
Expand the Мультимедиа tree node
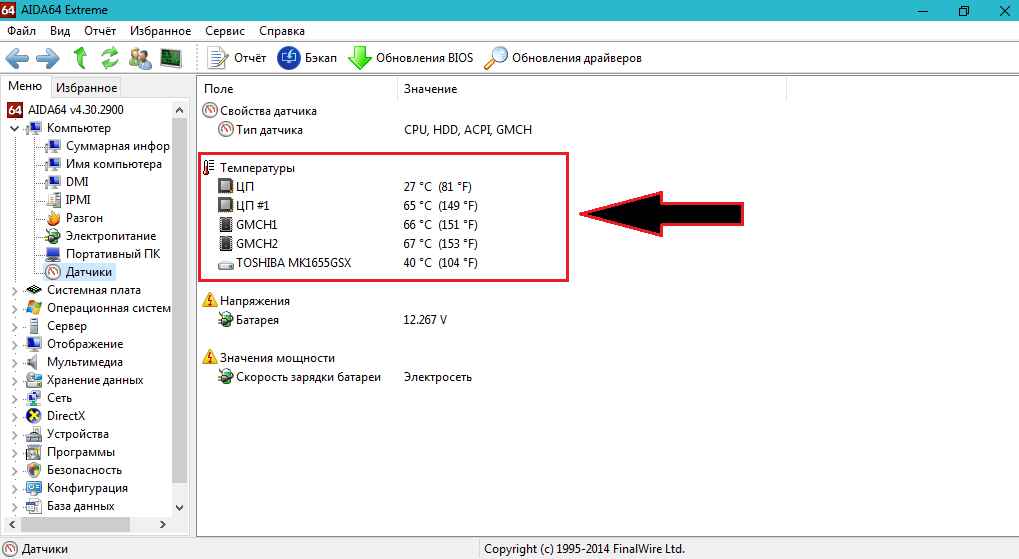coord(14,362)
